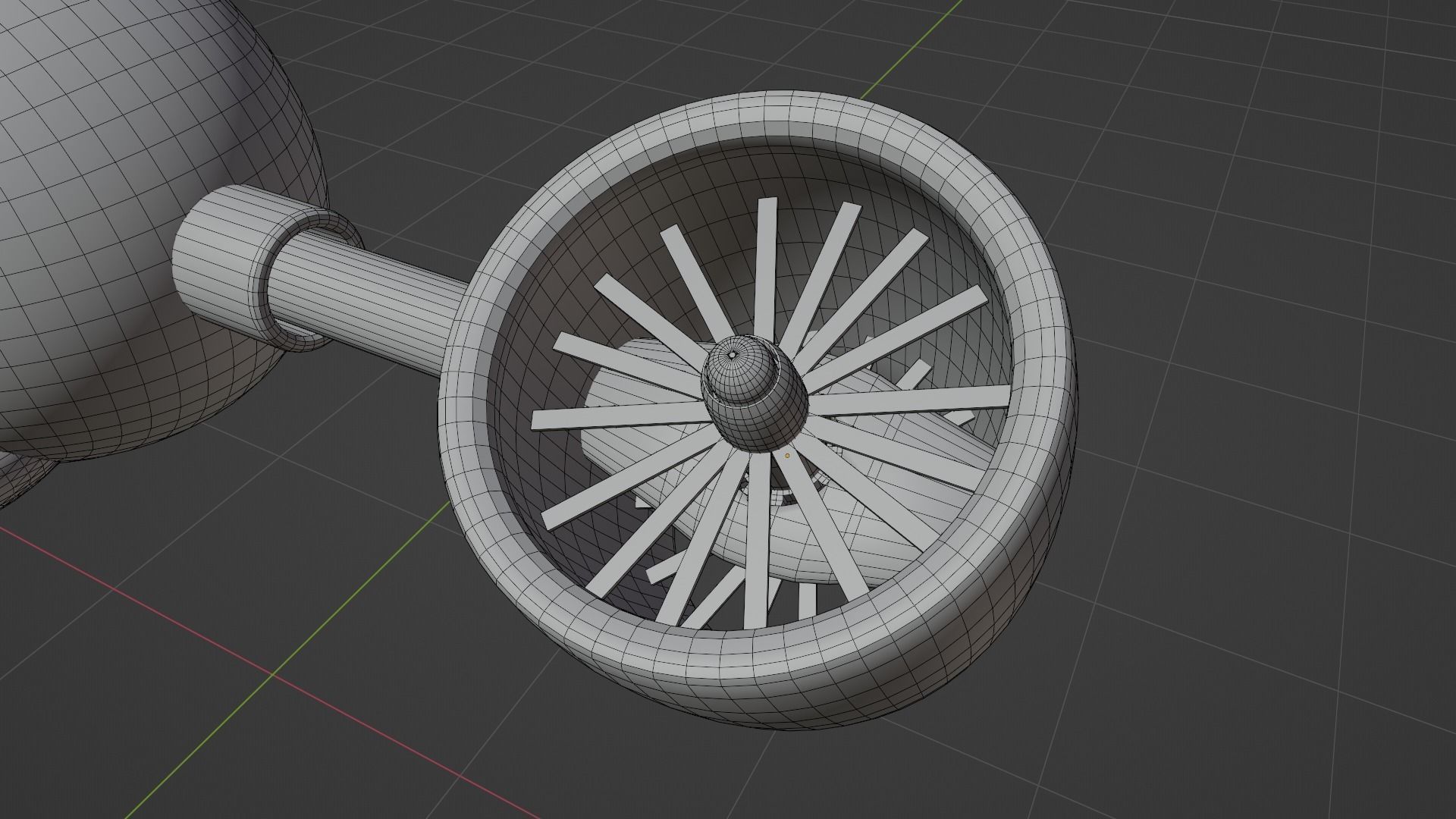Click the pole vertex at the spinner tip
The image size is (1456, 819).
coord(732,354)
